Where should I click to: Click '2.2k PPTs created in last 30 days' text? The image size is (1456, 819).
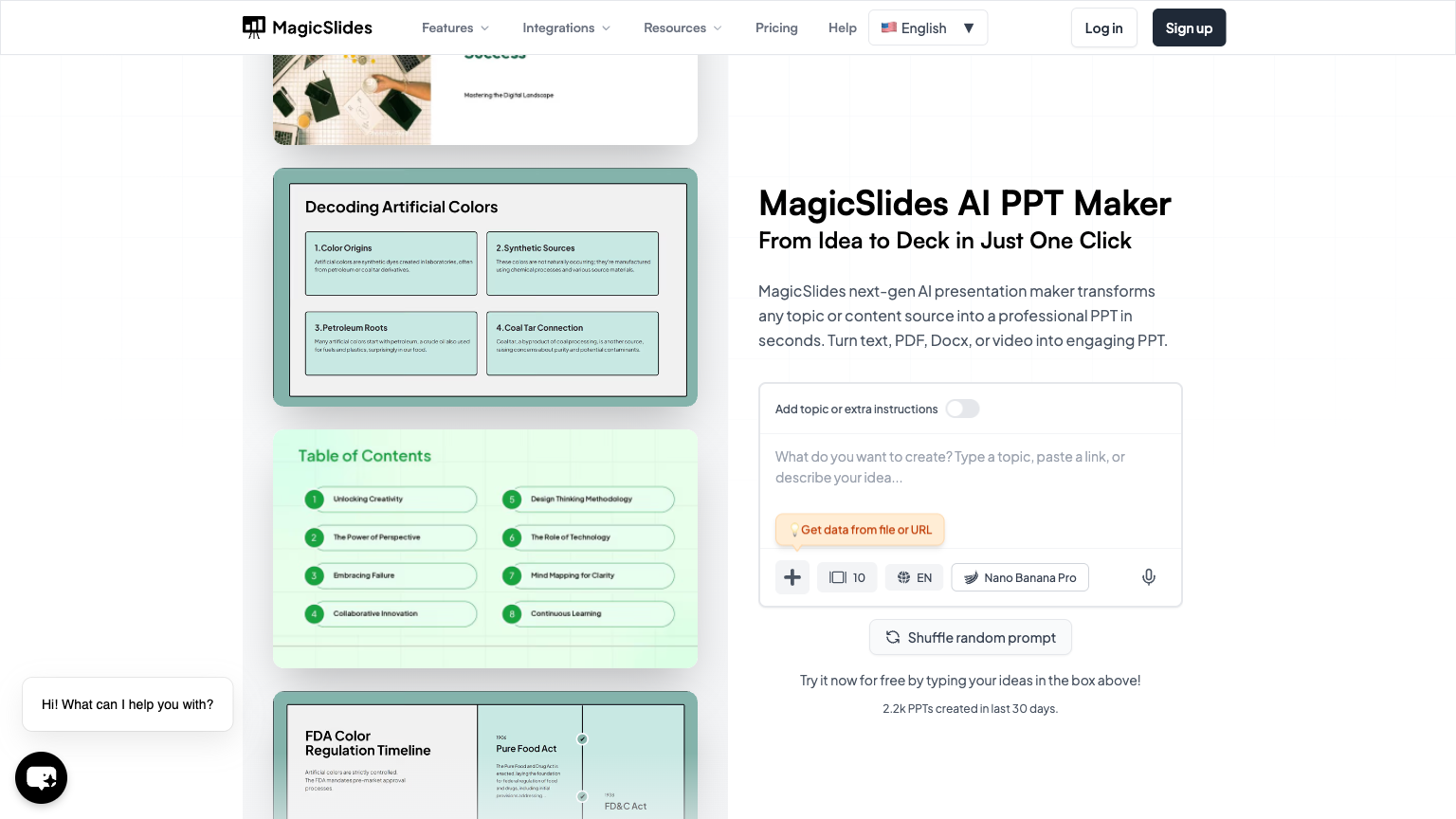(x=970, y=709)
